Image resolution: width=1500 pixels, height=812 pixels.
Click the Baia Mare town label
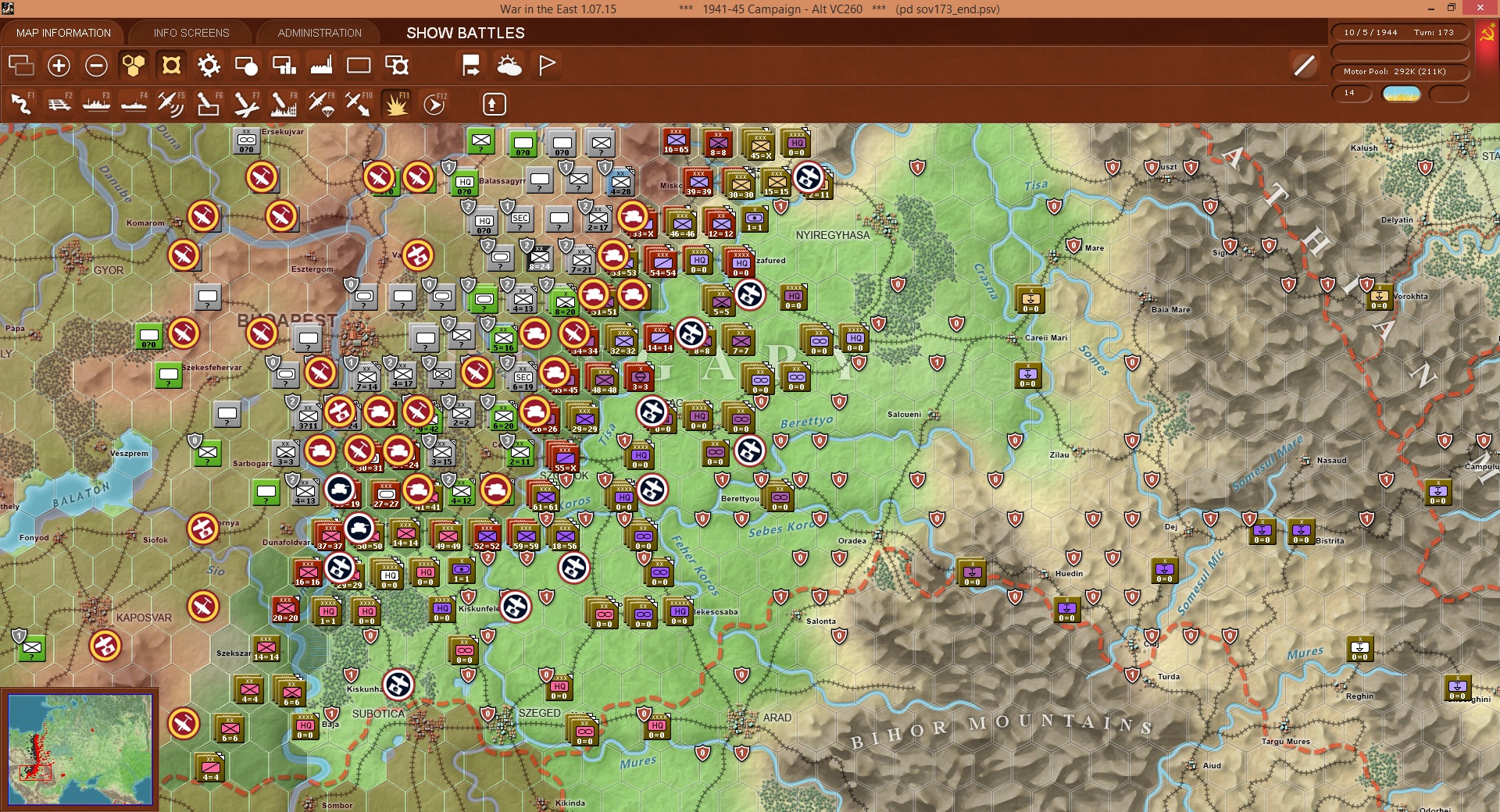point(1170,310)
